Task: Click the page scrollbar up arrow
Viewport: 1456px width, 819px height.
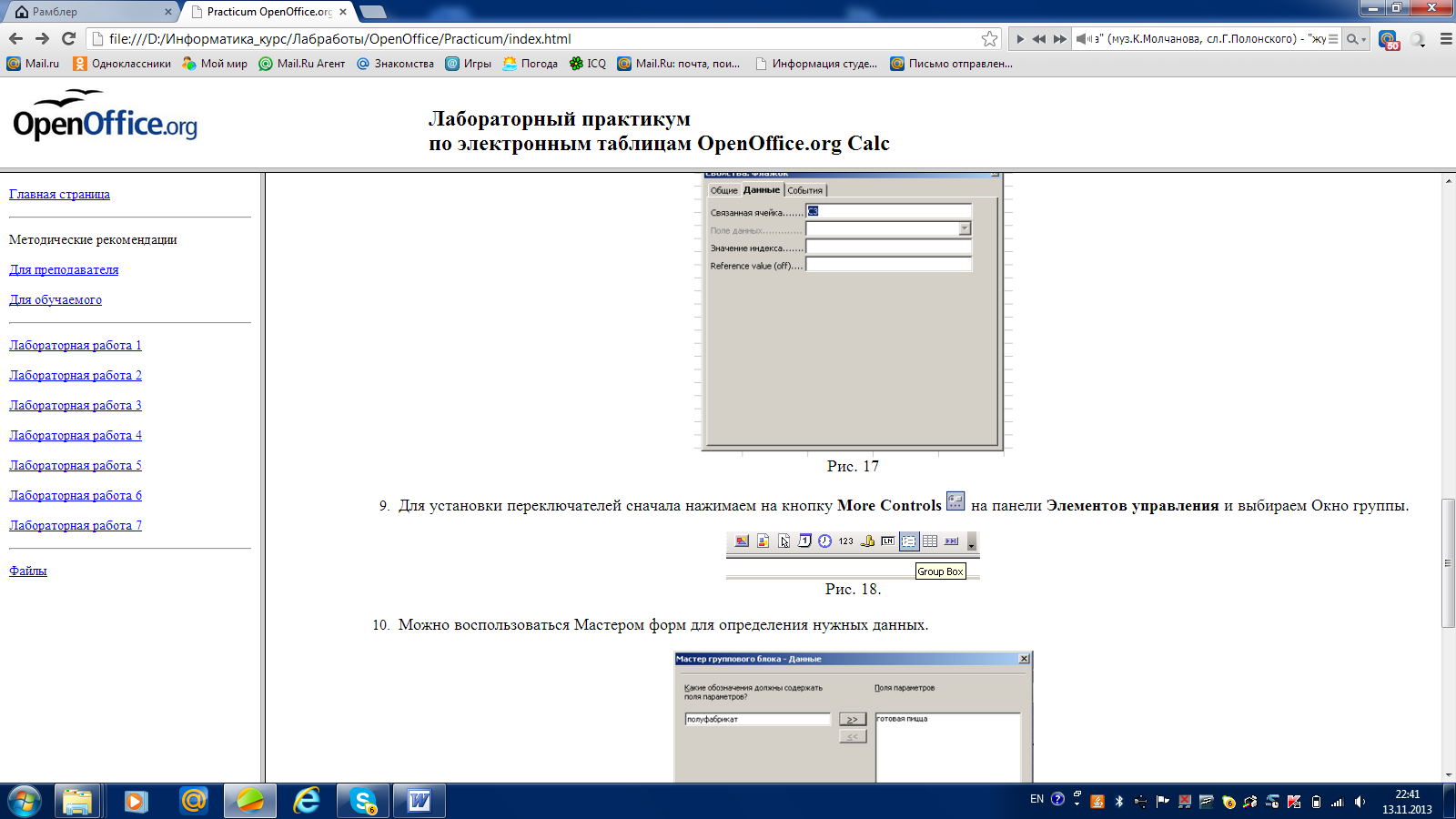Action: pyautogui.click(x=1448, y=181)
